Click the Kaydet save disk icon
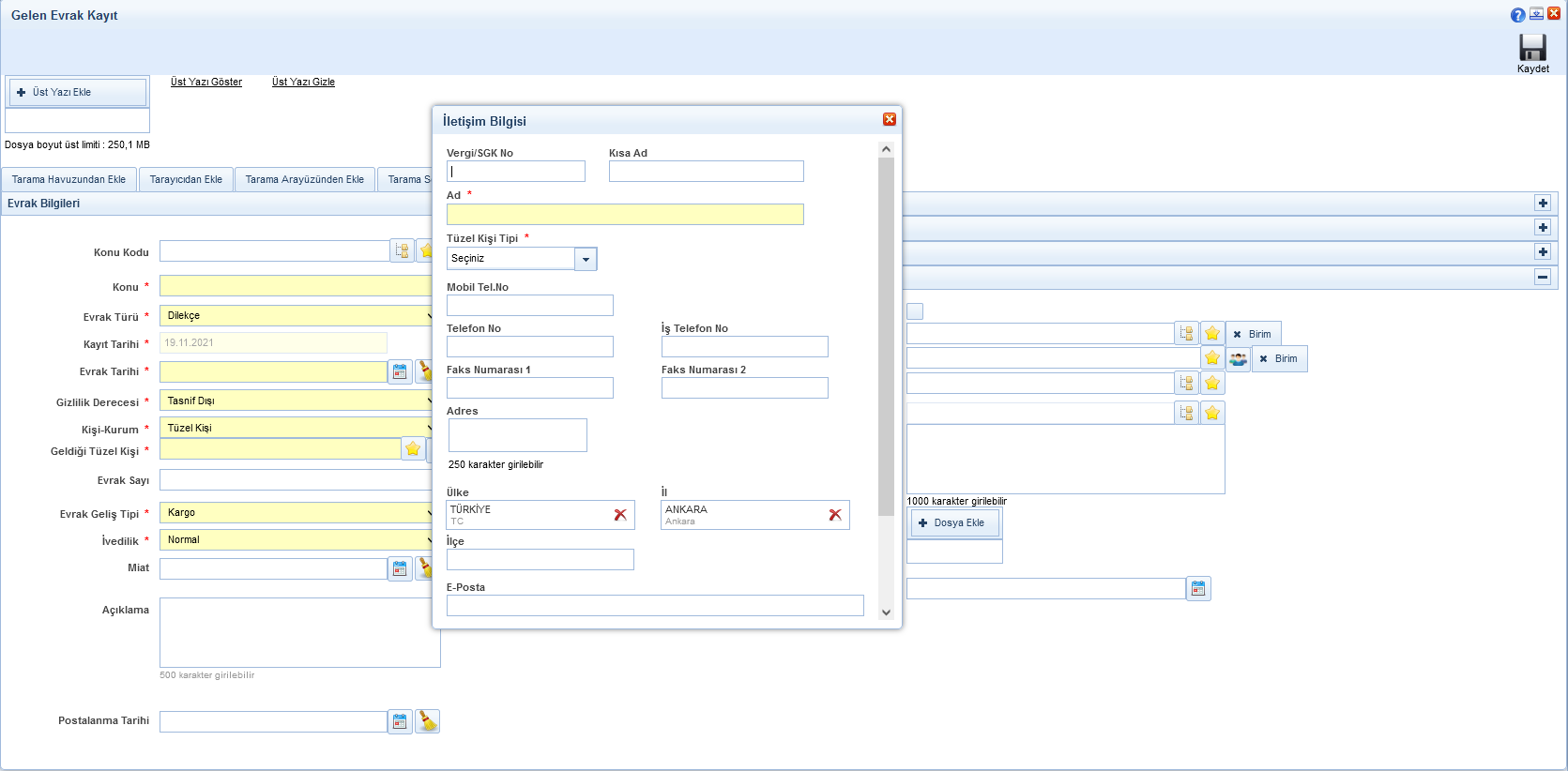Viewport: 1568px width, 771px height. (1532, 48)
